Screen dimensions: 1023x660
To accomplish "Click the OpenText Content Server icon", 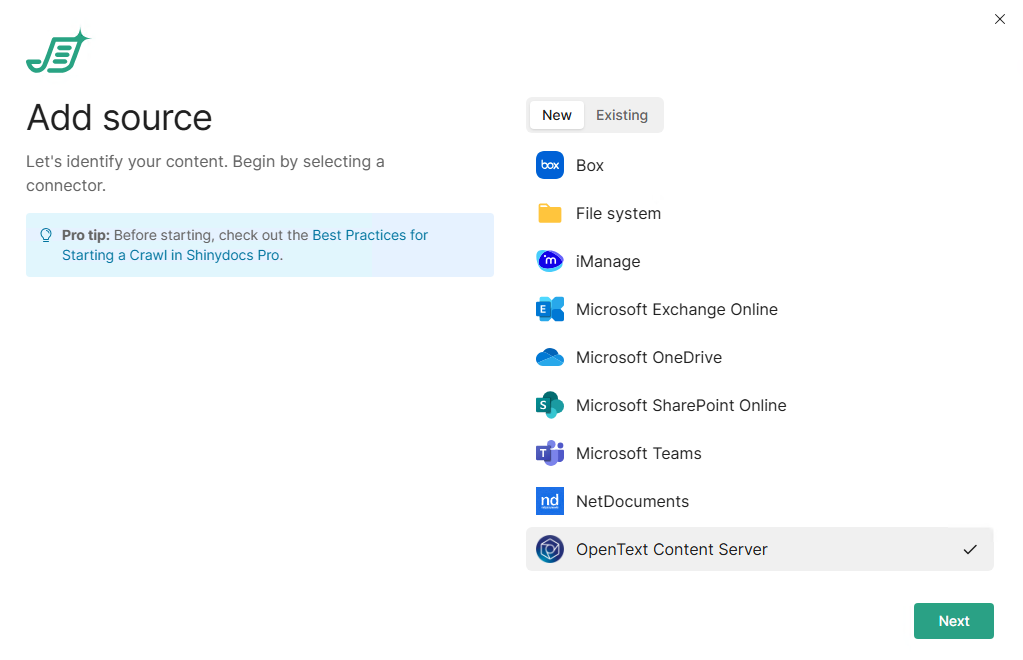I will point(550,549).
